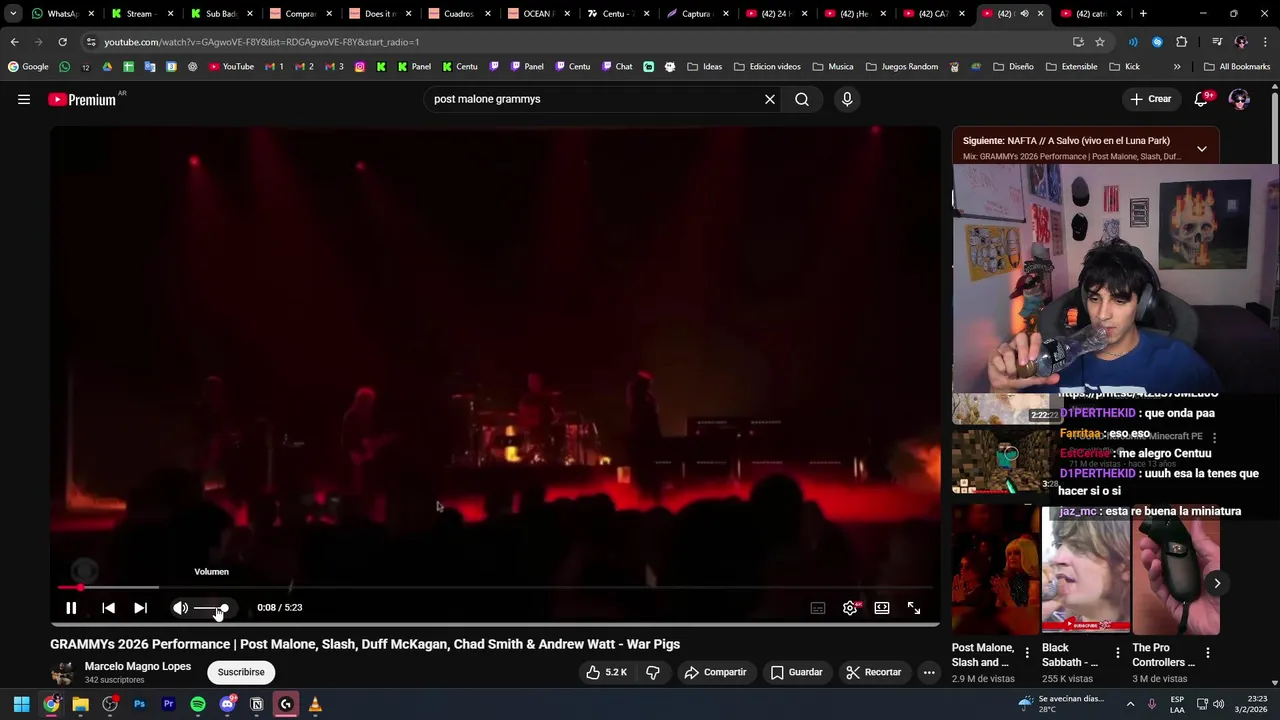Share the video with Compartir
Image resolution: width=1280 pixels, height=720 pixels.
point(715,672)
